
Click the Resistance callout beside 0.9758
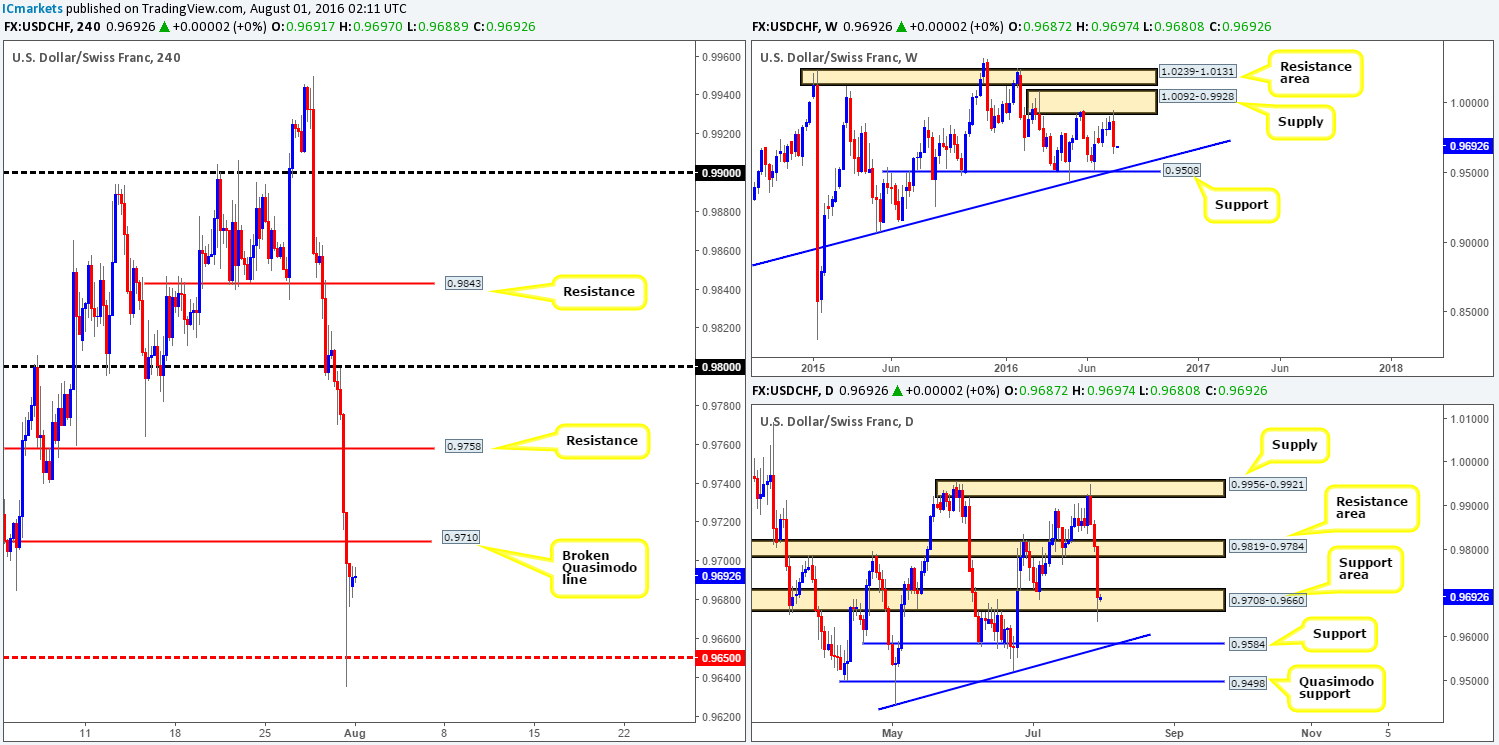(x=604, y=440)
